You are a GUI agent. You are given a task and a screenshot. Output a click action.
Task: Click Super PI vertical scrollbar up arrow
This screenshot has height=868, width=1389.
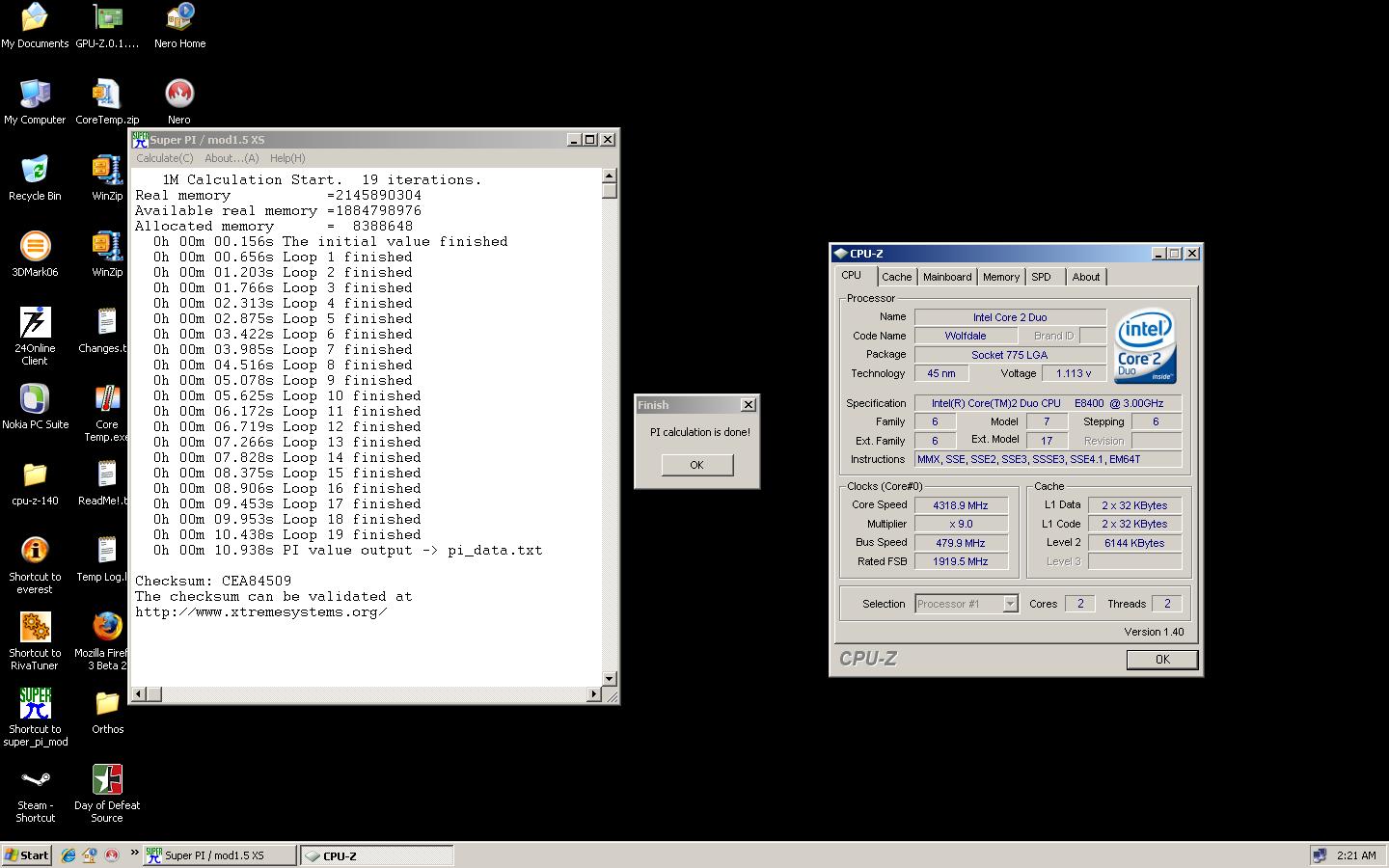coord(609,176)
